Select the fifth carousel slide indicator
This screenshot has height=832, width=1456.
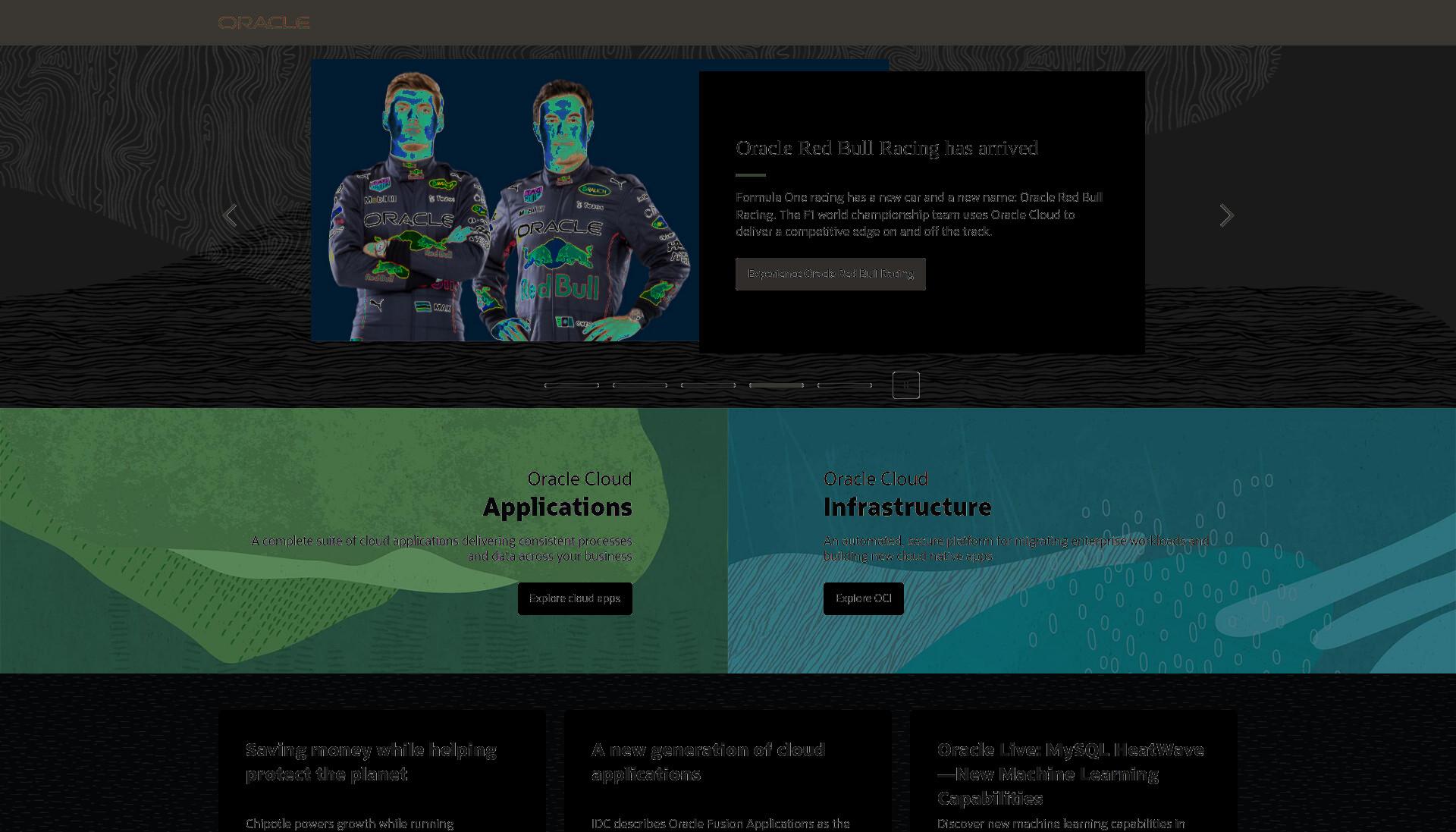(845, 385)
